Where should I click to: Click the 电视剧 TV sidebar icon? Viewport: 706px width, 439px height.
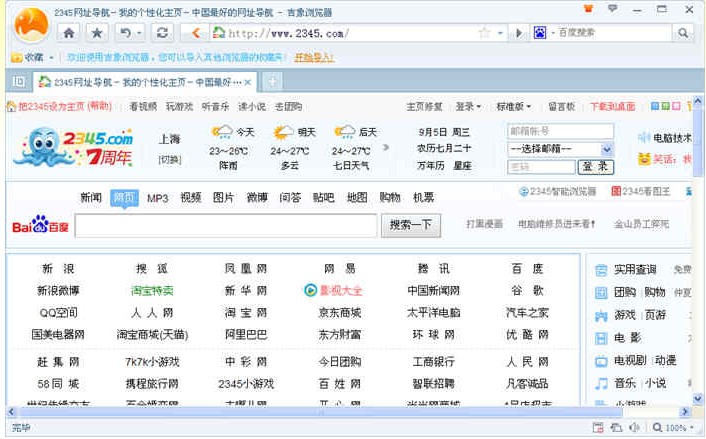(601, 361)
